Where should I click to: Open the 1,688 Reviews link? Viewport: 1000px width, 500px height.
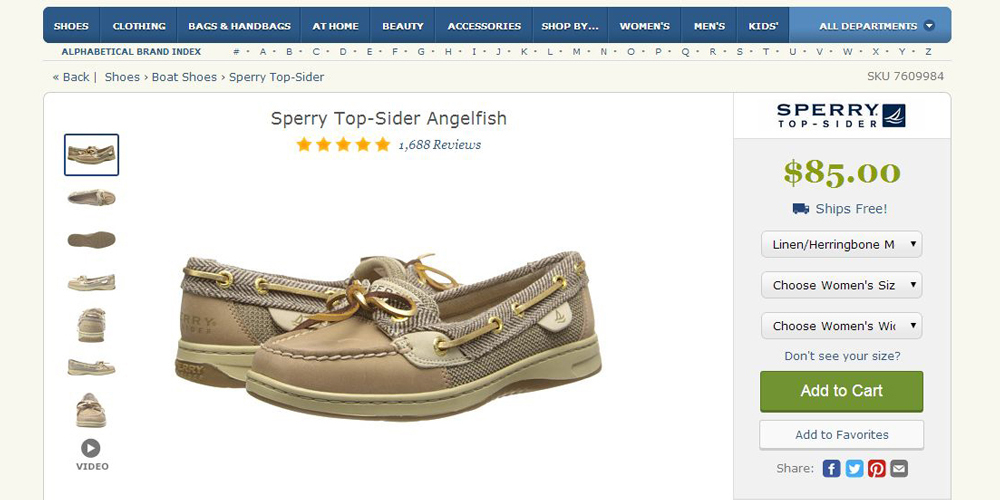tap(439, 145)
